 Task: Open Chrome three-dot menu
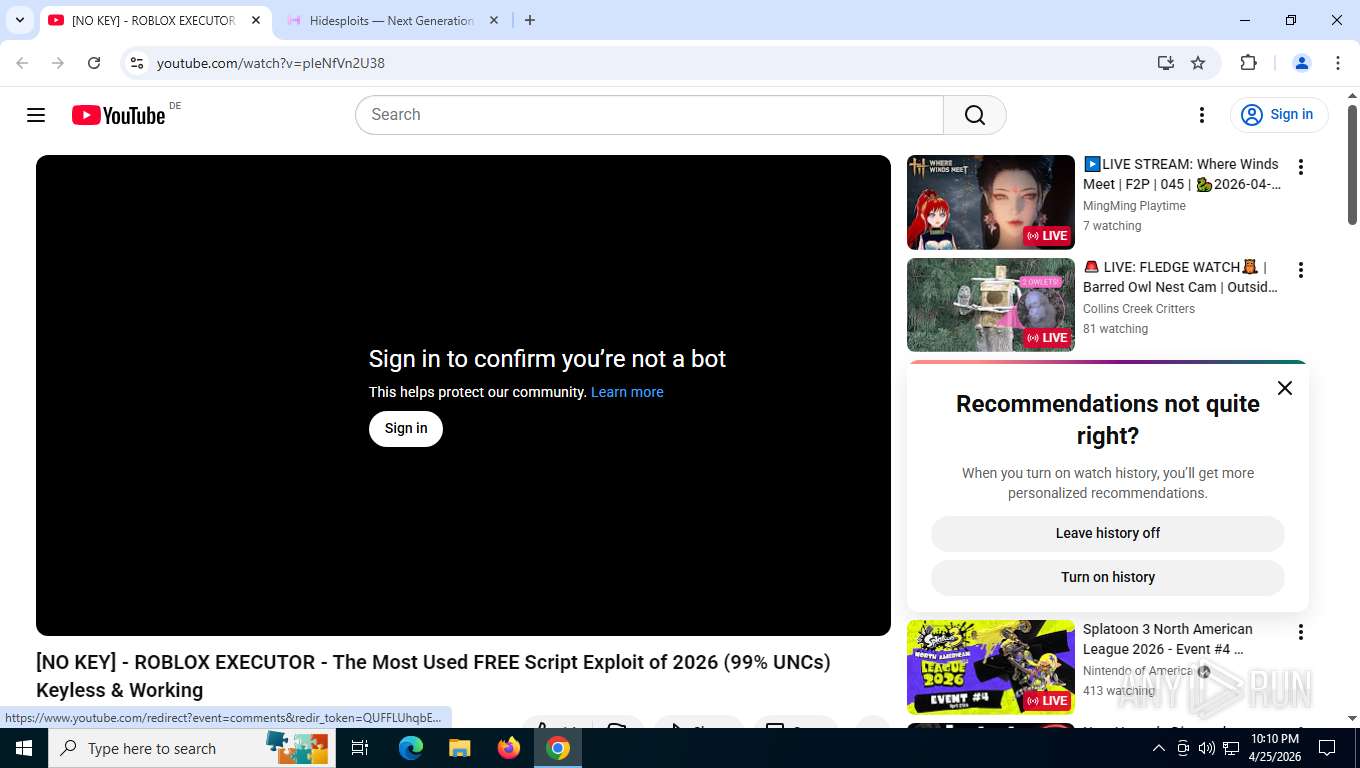click(1338, 63)
